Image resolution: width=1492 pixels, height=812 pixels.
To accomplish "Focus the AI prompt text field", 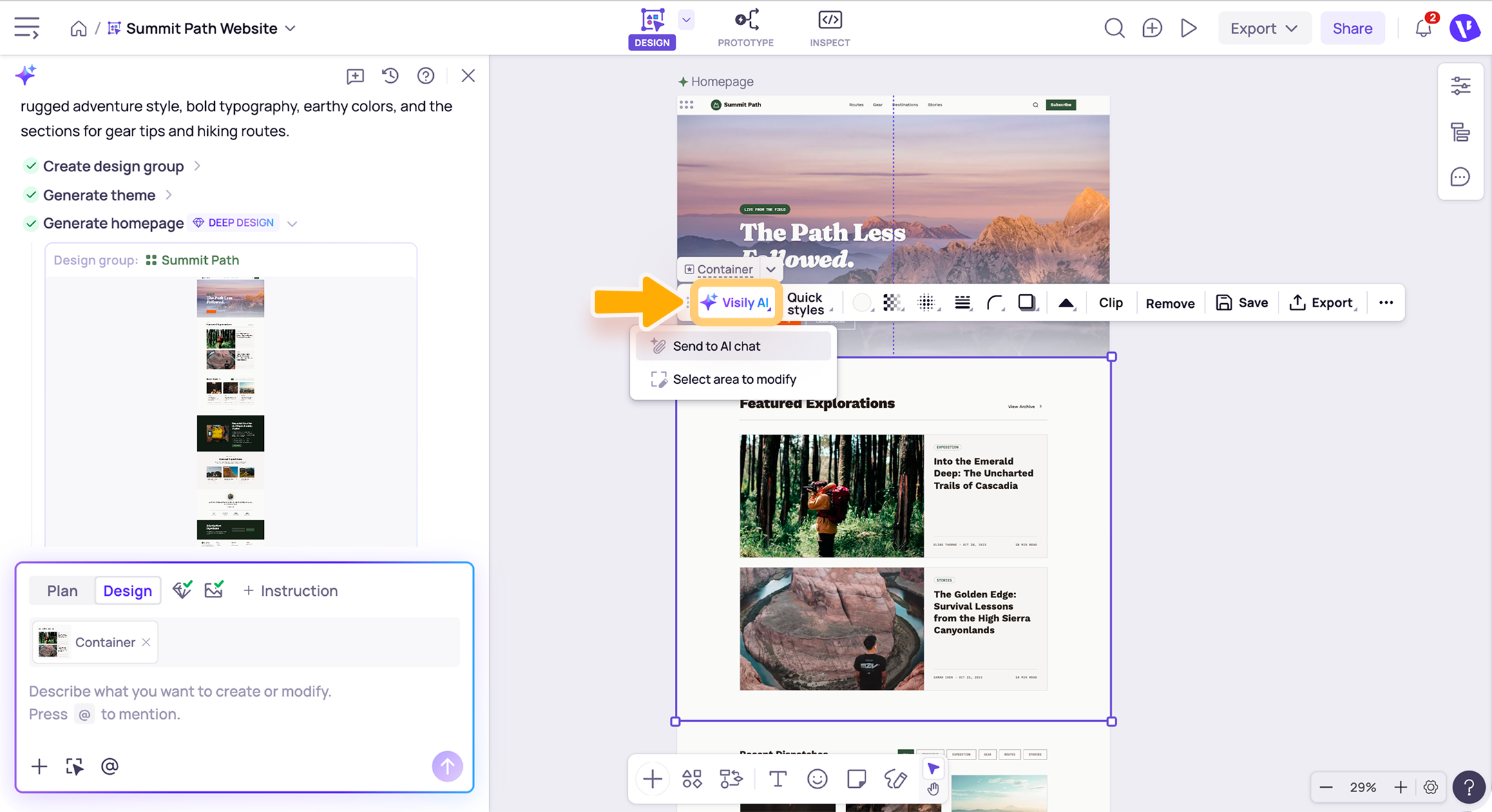I will (244, 703).
